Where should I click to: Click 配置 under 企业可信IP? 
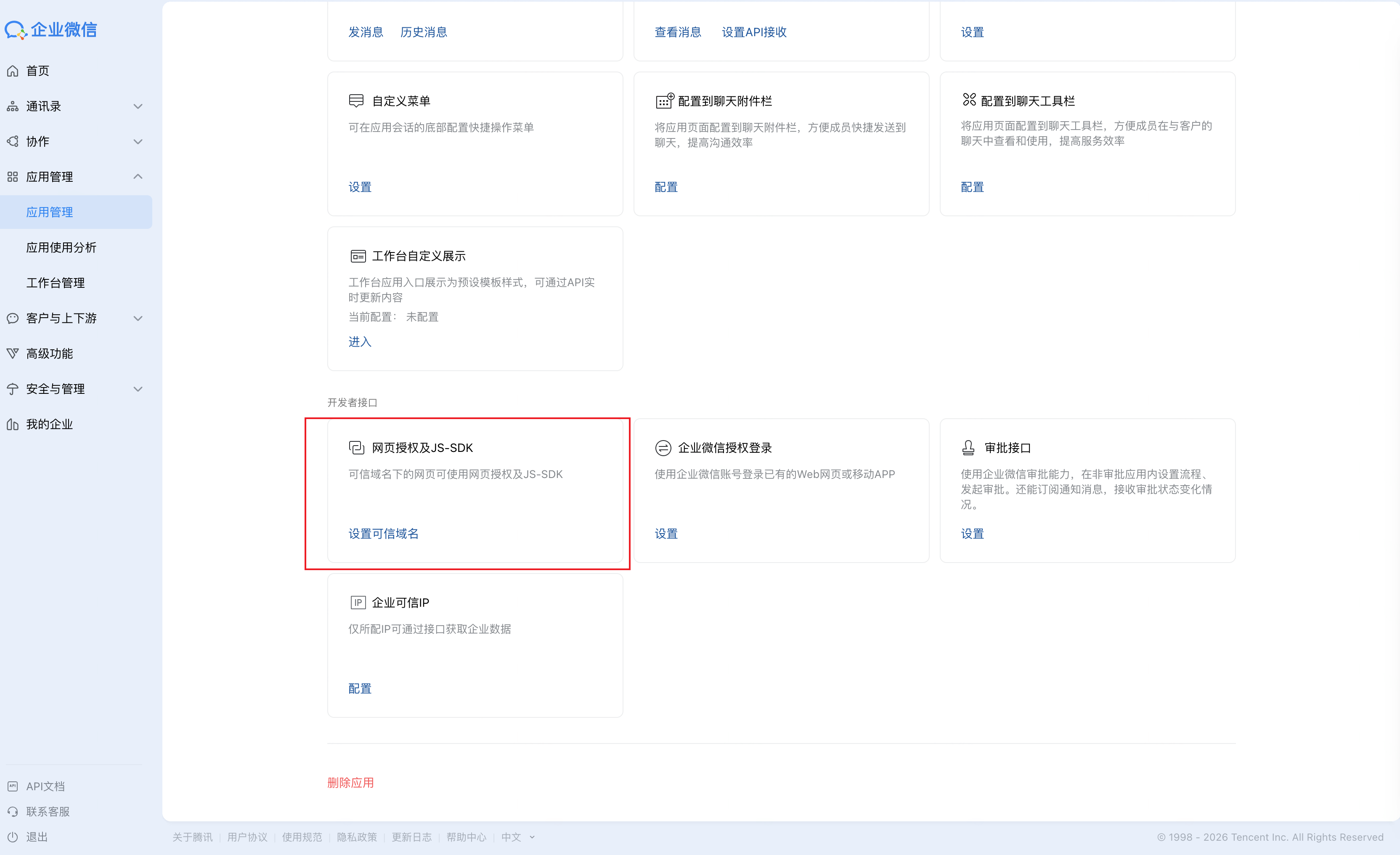pos(360,688)
